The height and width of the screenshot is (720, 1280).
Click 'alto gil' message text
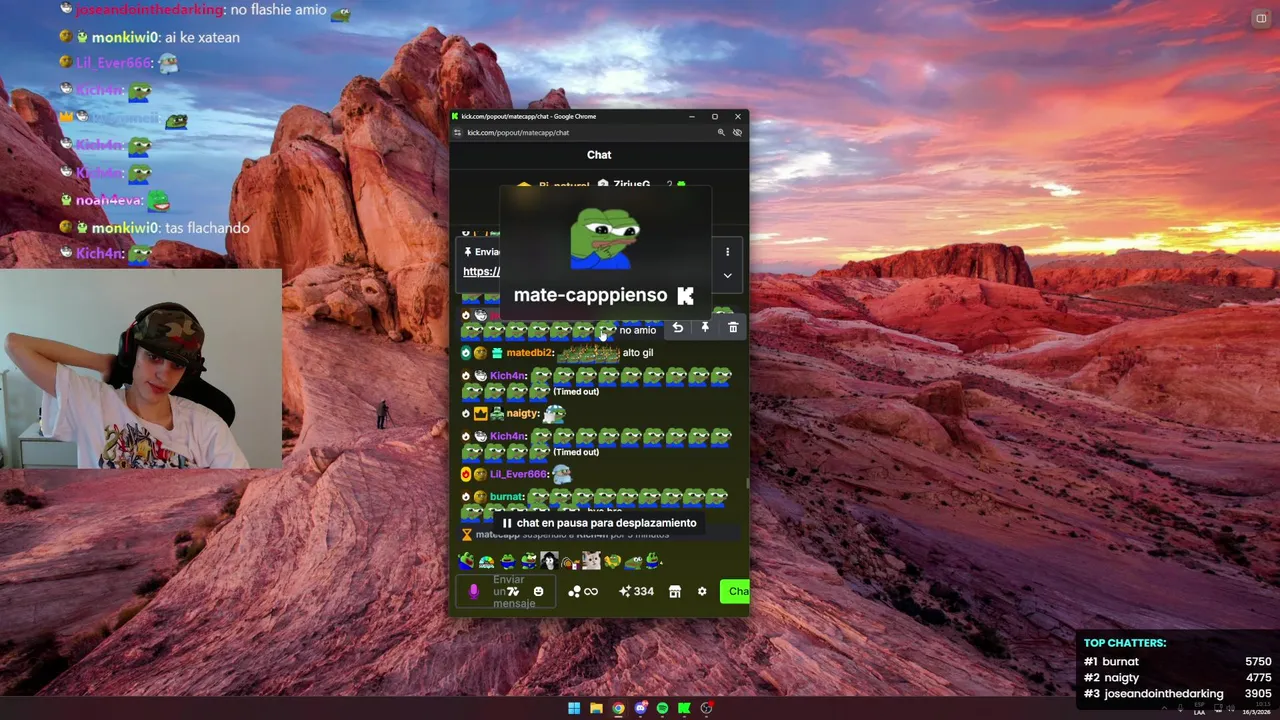click(x=638, y=353)
